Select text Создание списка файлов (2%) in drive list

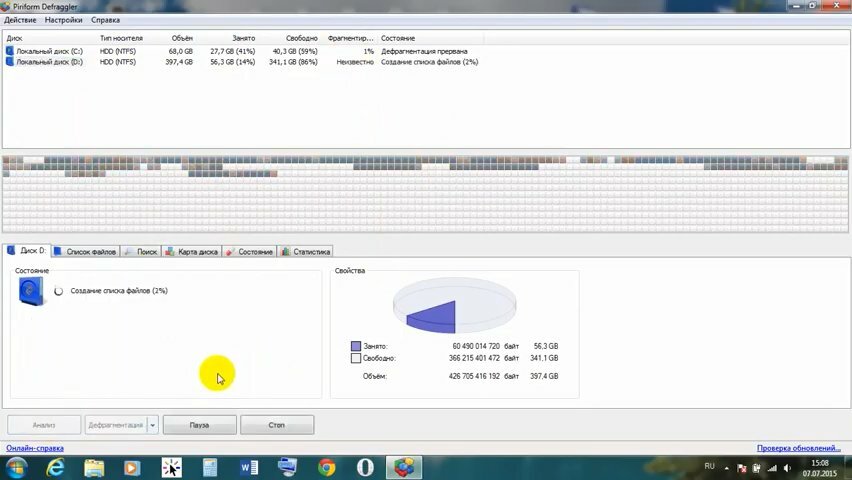pyautogui.click(x=429, y=62)
